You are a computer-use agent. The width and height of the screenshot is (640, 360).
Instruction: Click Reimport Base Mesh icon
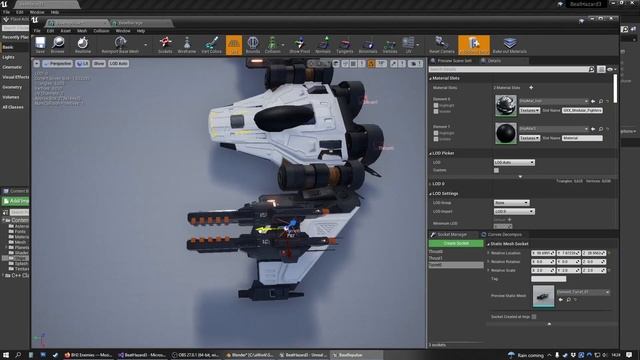pos(120,44)
